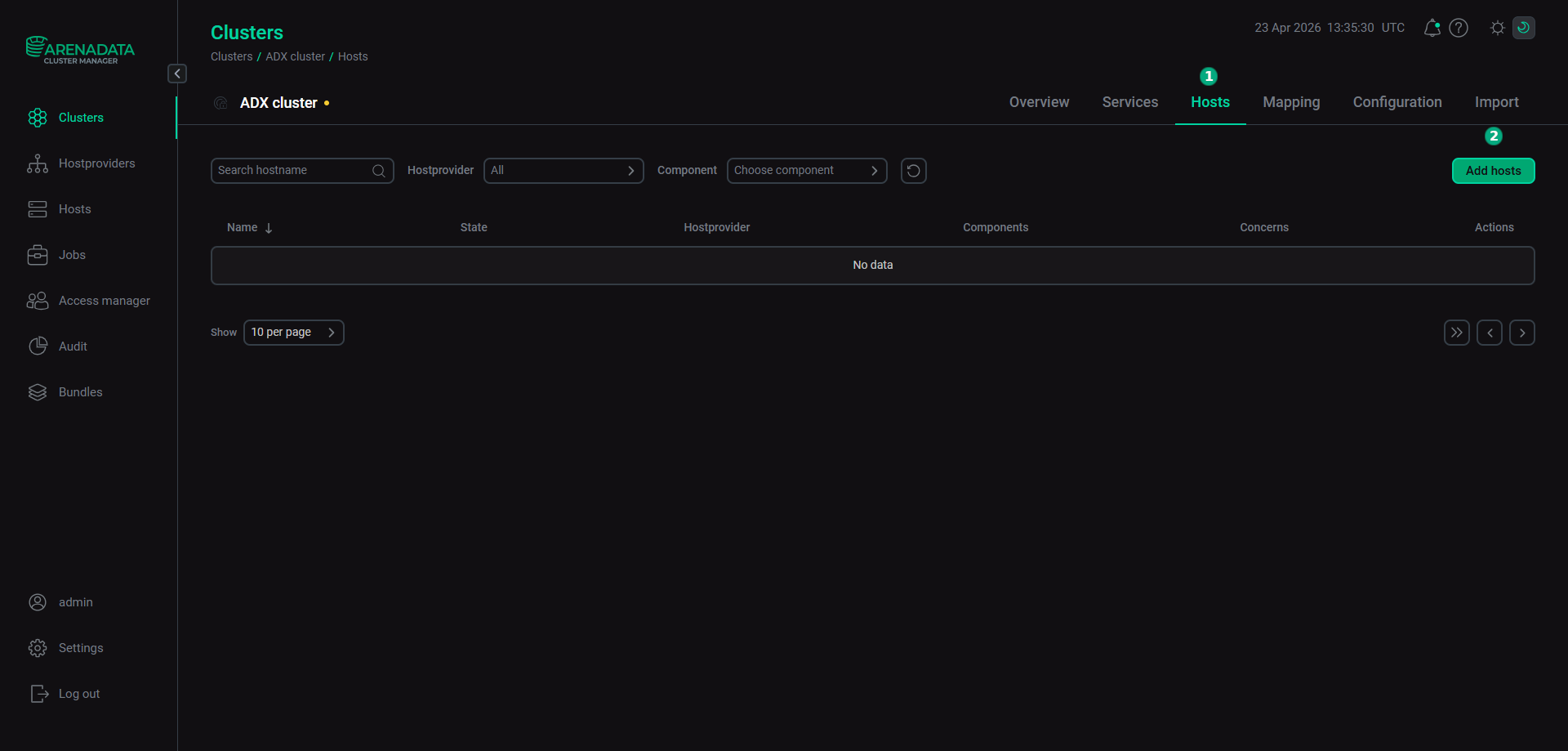Click the admin profile icon
Viewport: 1568px width, 751px height.
click(38, 602)
